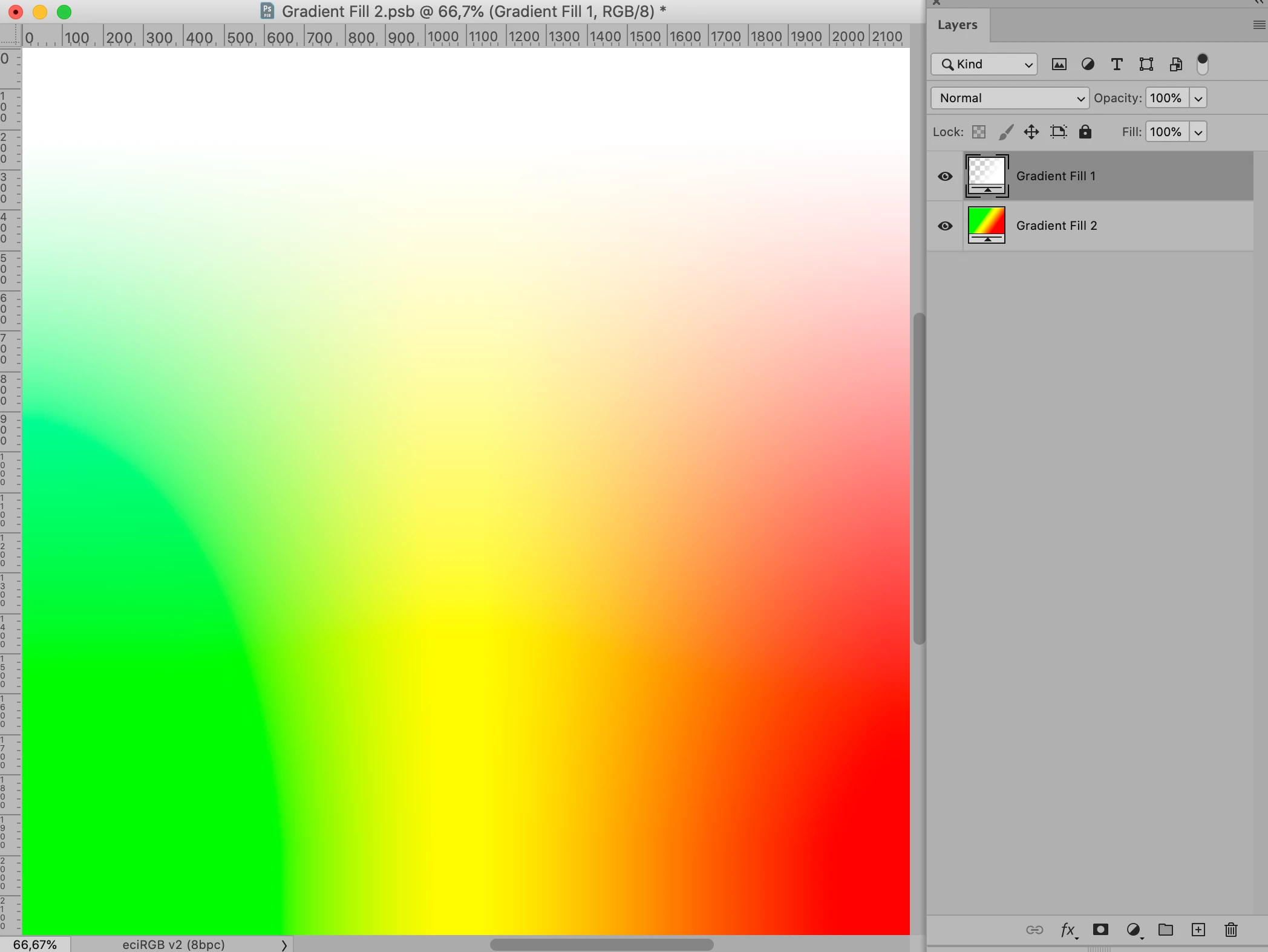Image resolution: width=1268 pixels, height=952 pixels.
Task: Toggle layer filtering on/off switch
Action: click(x=1203, y=64)
